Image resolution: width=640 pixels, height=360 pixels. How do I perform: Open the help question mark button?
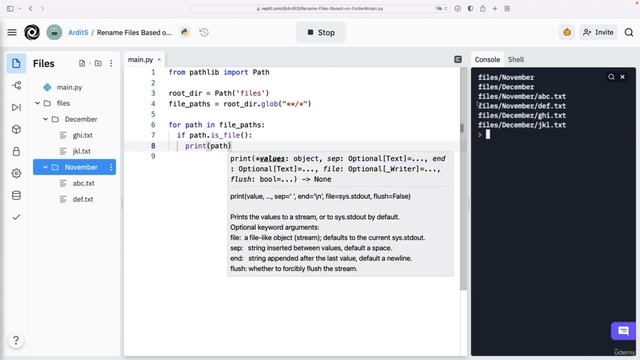pos(16,340)
